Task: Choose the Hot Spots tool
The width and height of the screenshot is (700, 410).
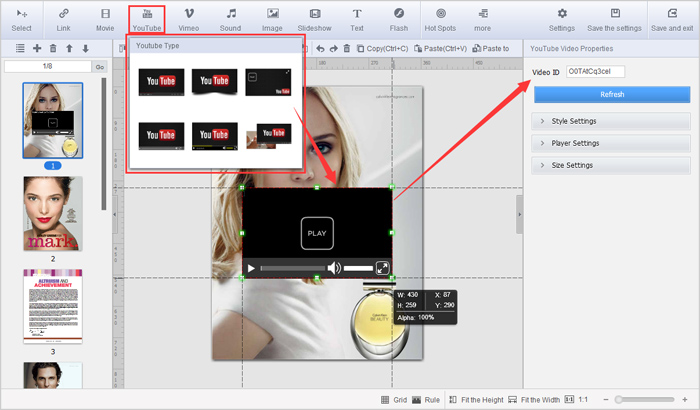Action: [x=440, y=18]
